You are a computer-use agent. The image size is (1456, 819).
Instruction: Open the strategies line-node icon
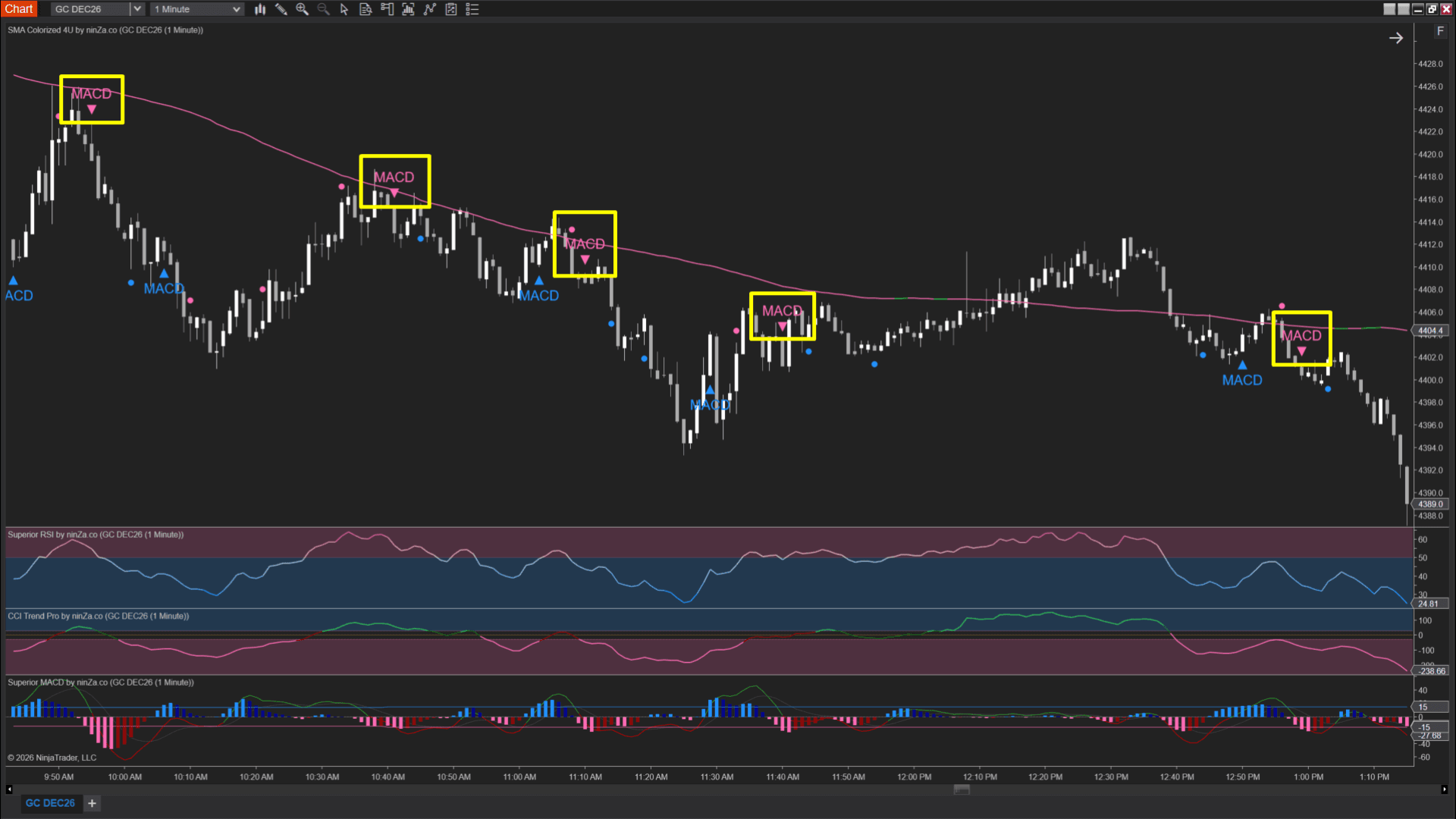[430, 9]
